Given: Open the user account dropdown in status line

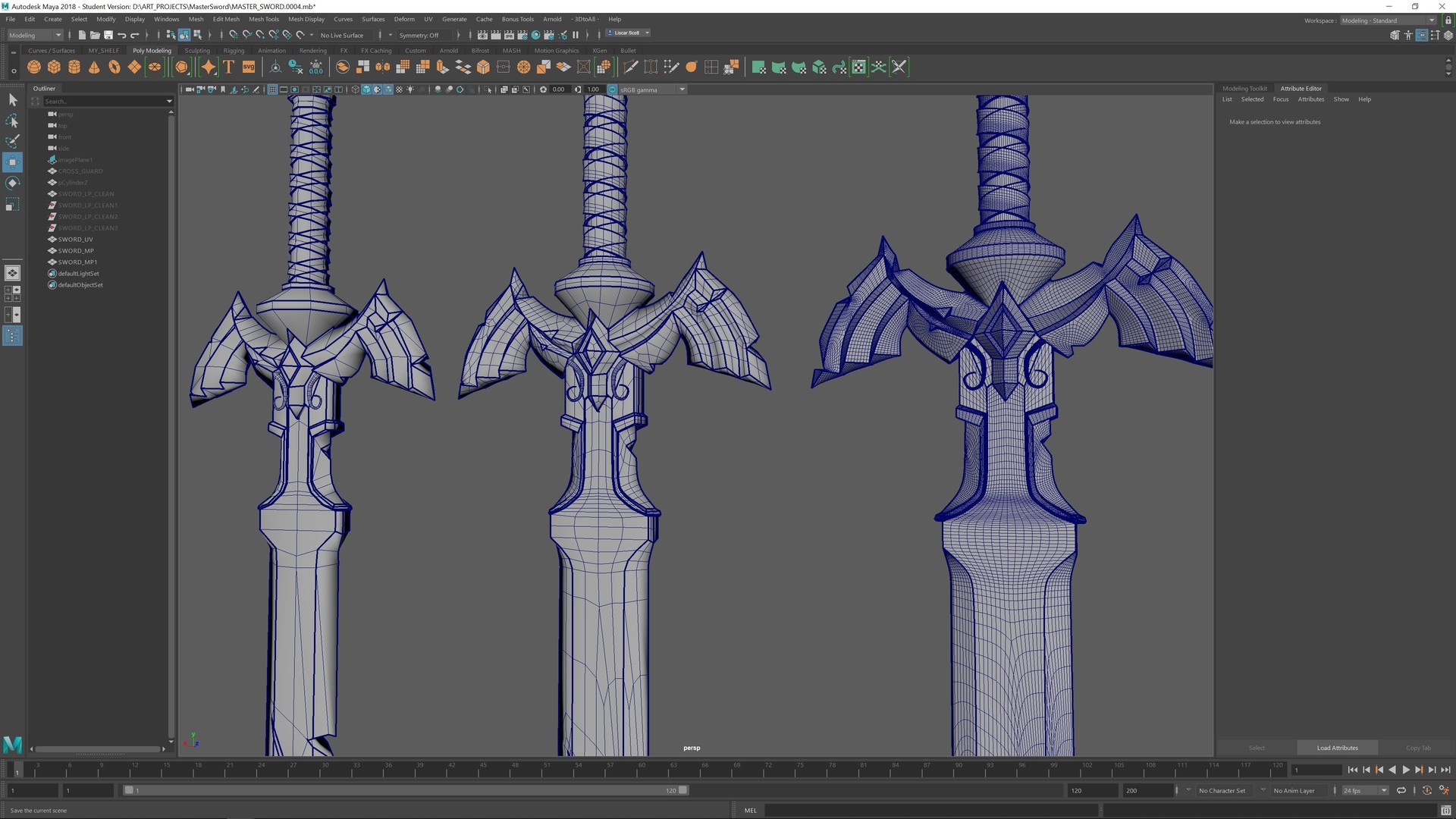Looking at the screenshot, I should tap(629, 33).
